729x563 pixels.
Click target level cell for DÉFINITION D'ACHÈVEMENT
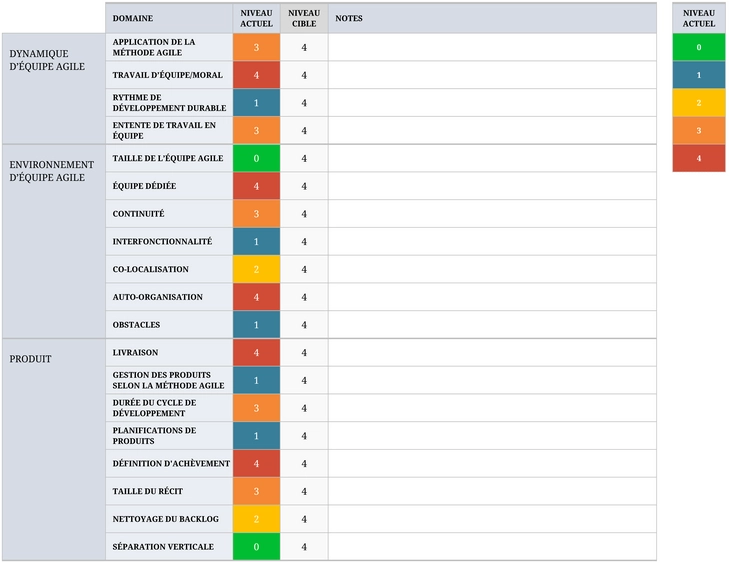click(304, 464)
